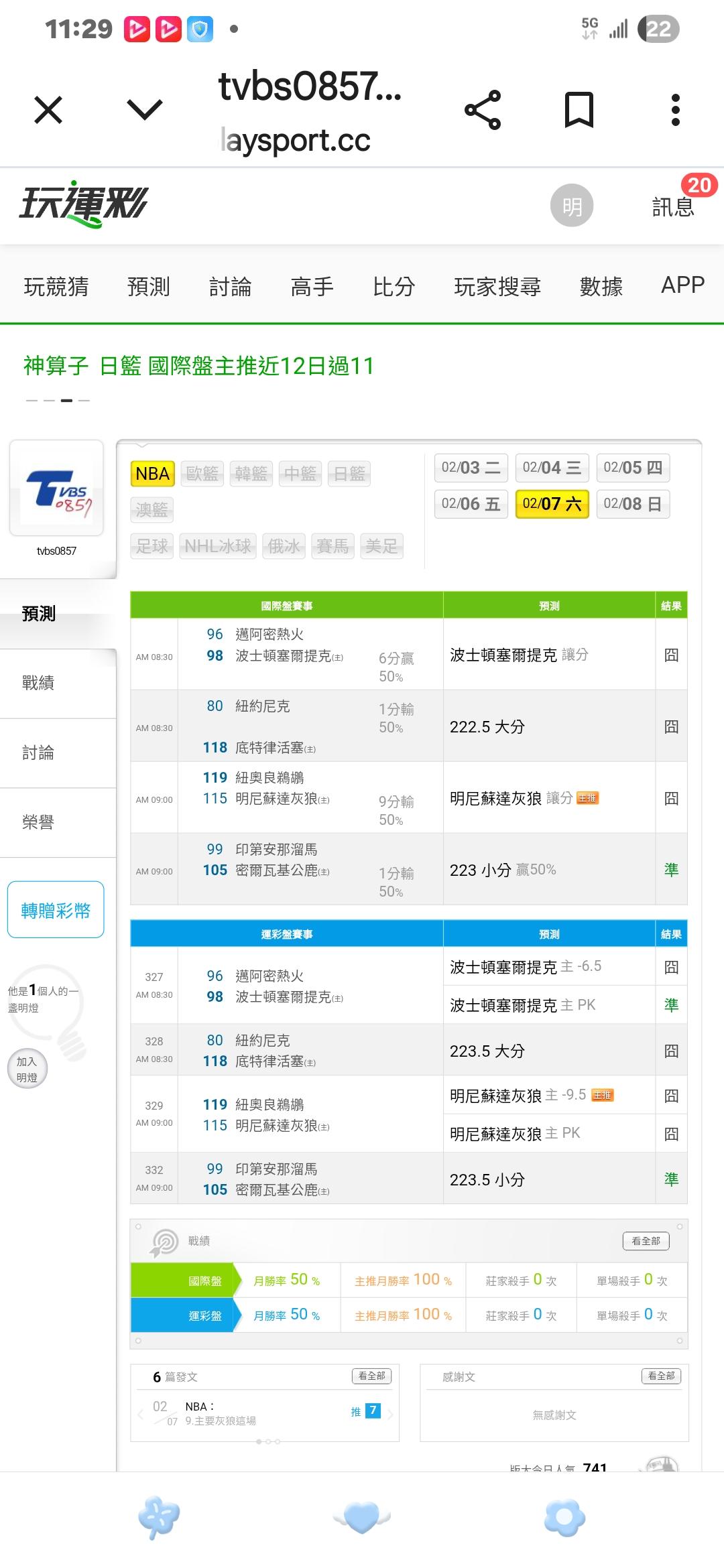This screenshot has height=1568, width=724.
Task: Close the browser tab with X icon
Action: [x=48, y=110]
